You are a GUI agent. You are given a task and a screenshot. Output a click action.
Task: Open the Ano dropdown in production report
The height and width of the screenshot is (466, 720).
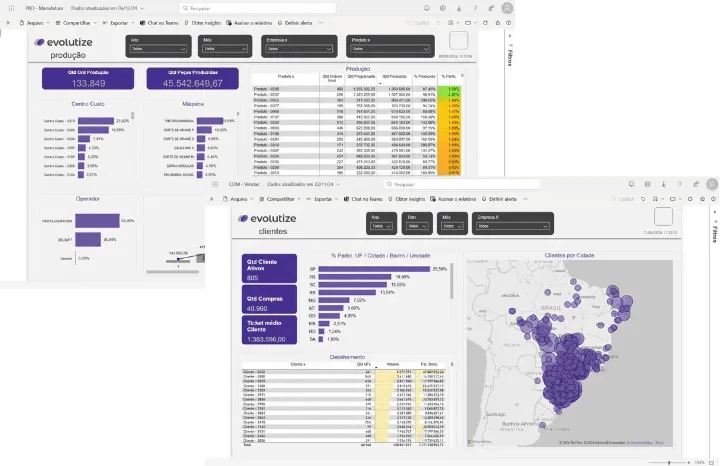pos(157,48)
